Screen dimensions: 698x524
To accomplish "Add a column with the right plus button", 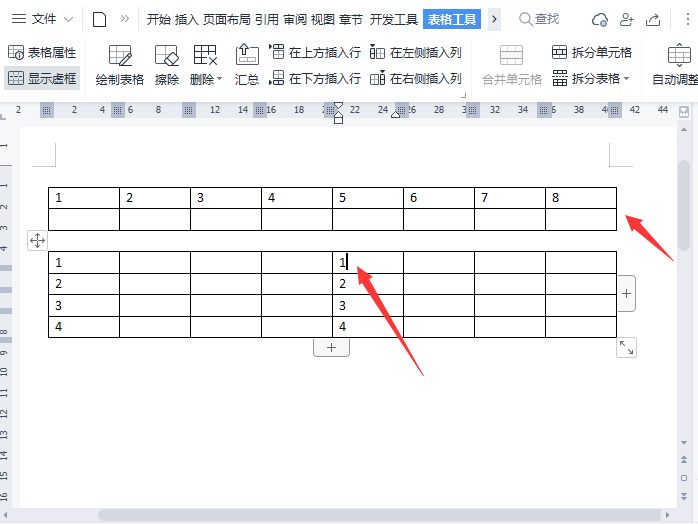I will tap(626, 293).
